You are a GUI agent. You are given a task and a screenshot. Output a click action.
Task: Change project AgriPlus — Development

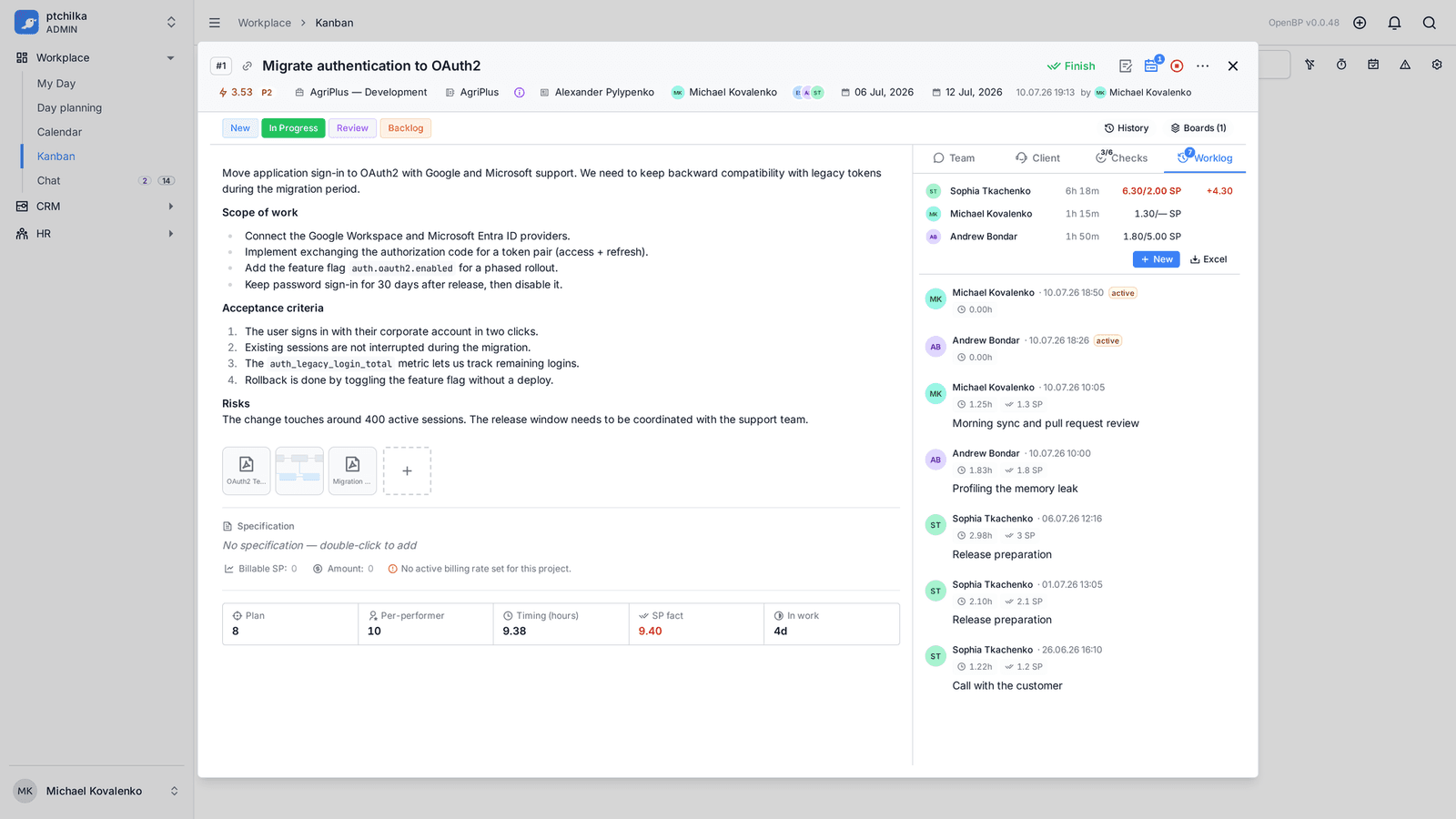click(x=361, y=93)
